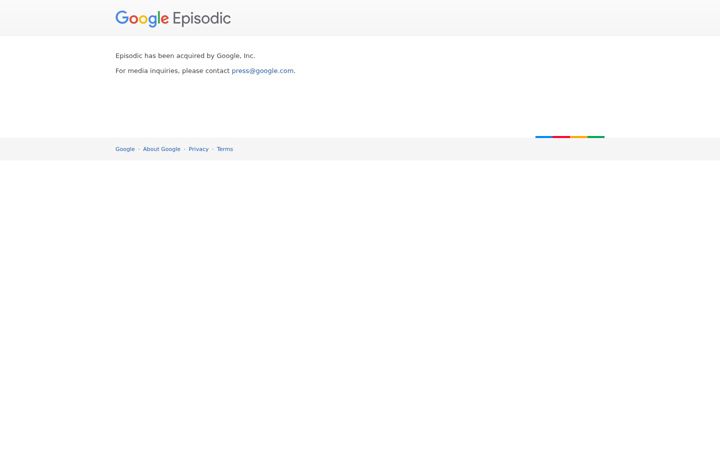The width and height of the screenshot is (720, 450).
Task: Open the Privacy footer link
Action: click(198, 149)
